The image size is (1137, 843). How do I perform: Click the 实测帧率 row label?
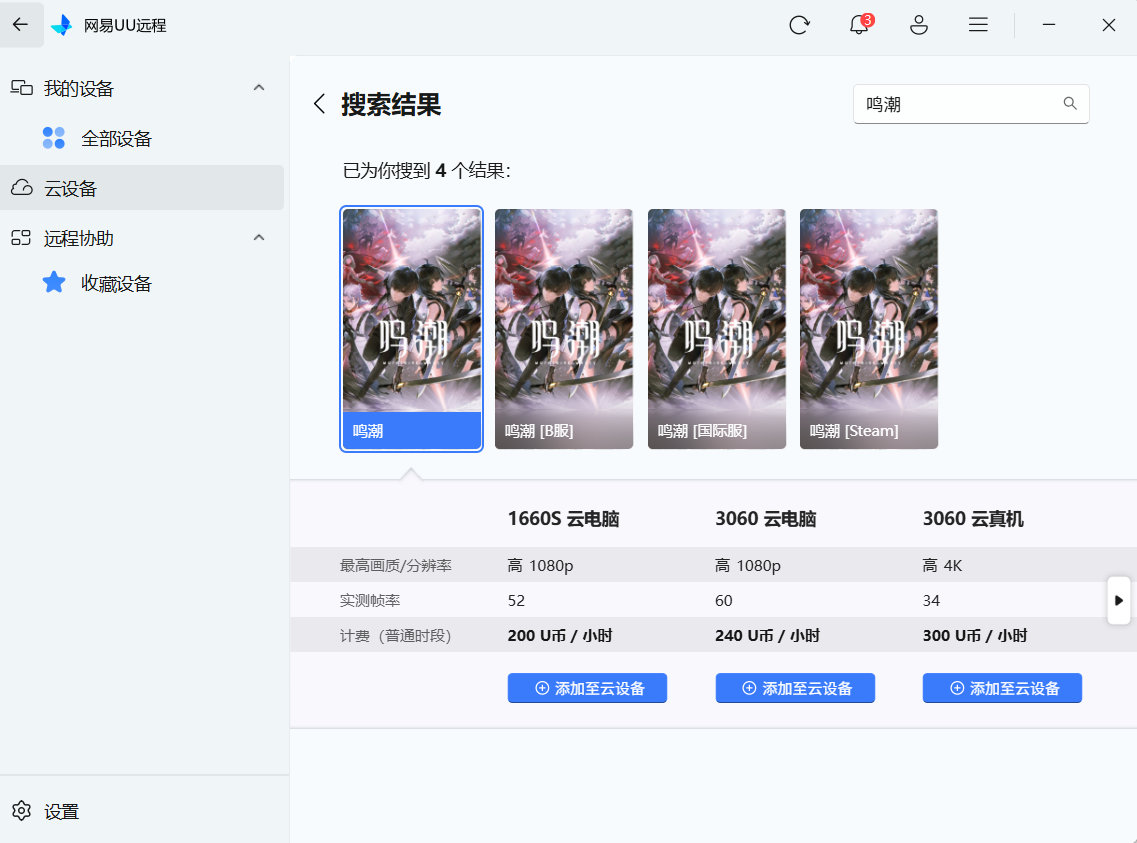pyautogui.click(x=370, y=600)
